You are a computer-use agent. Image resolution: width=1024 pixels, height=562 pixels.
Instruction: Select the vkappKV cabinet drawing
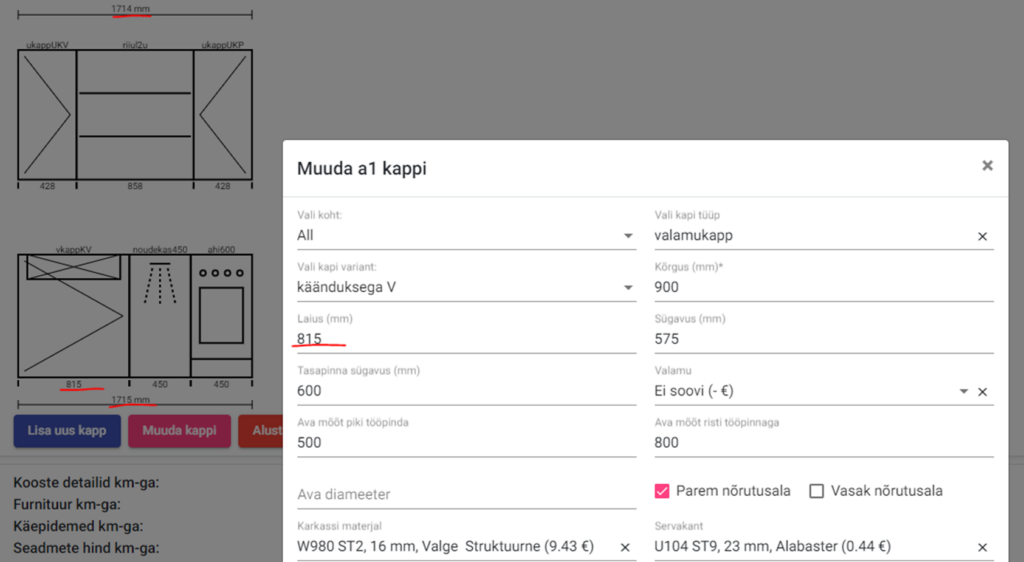point(73,315)
